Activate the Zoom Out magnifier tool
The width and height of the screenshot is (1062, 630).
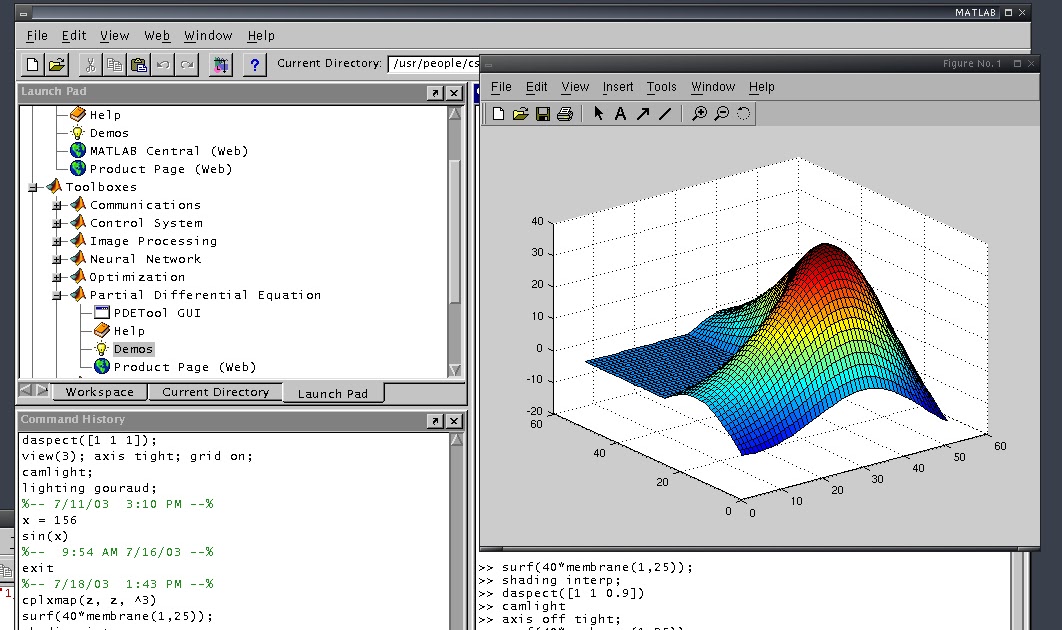(x=722, y=114)
